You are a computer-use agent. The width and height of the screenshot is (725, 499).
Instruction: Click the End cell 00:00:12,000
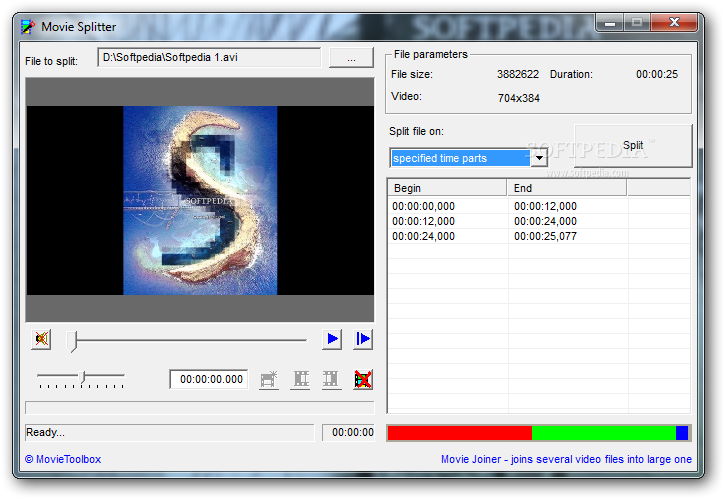coord(545,206)
